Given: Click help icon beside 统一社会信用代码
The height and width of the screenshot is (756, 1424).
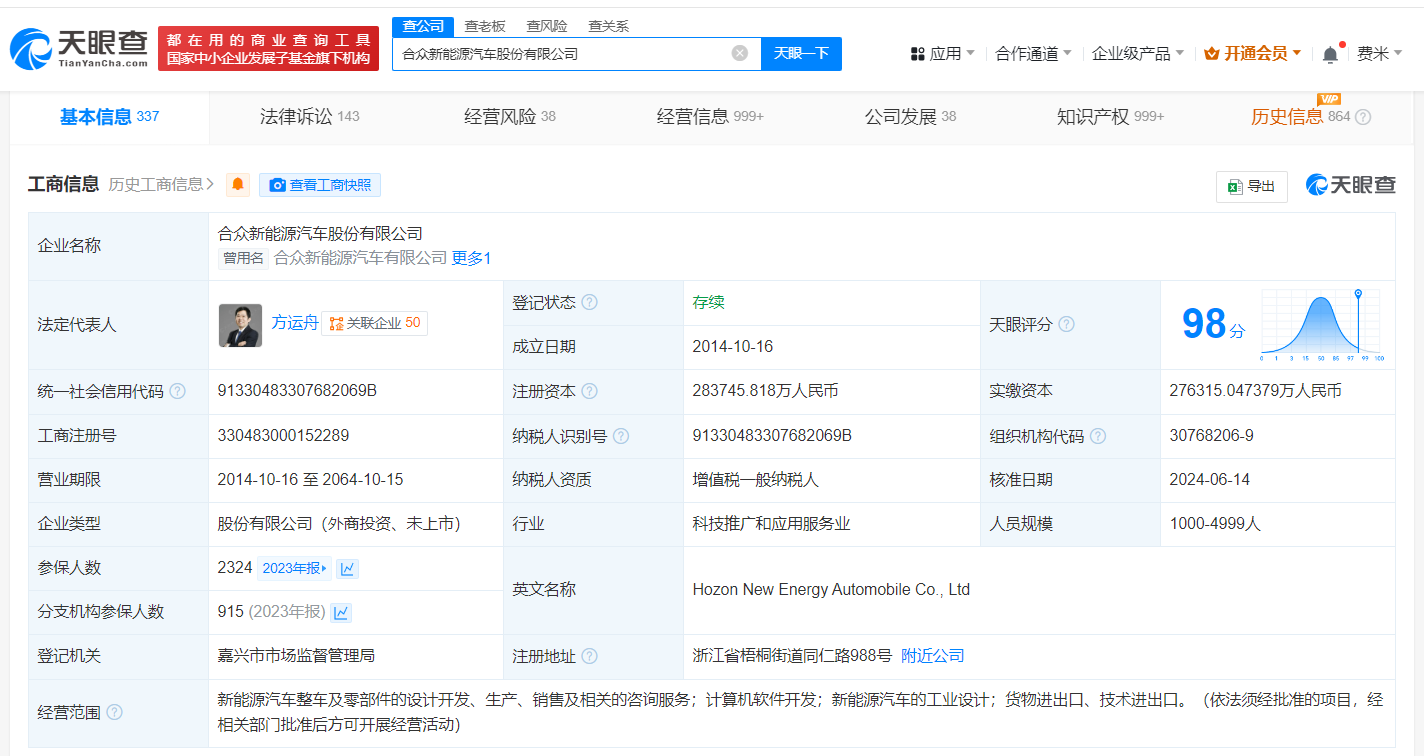Looking at the screenshot, I should pos(177,392).
